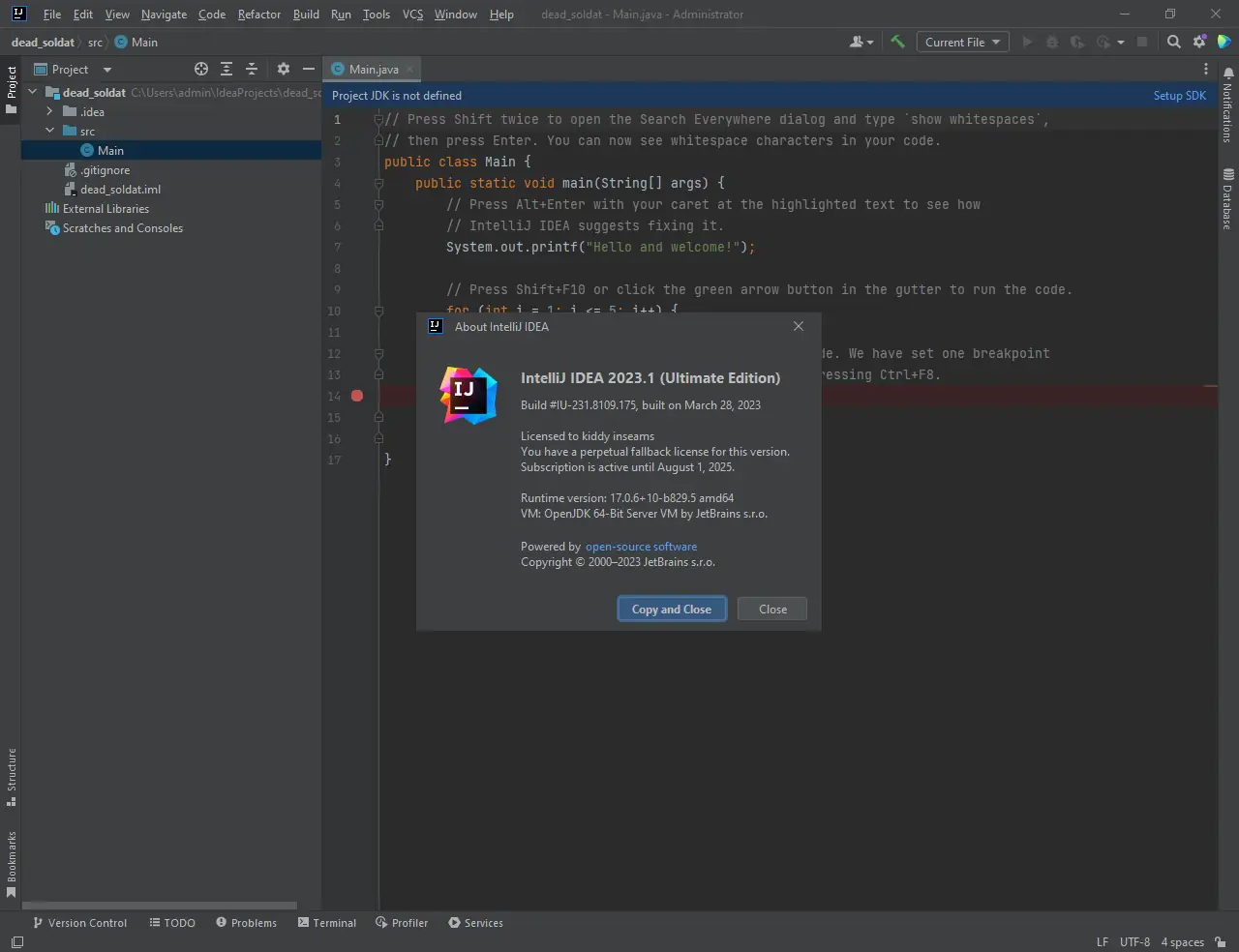The image size is (1239, 952).
Task: Collapse the src folder
Action: pyautogui.click(x=50, y=131)
